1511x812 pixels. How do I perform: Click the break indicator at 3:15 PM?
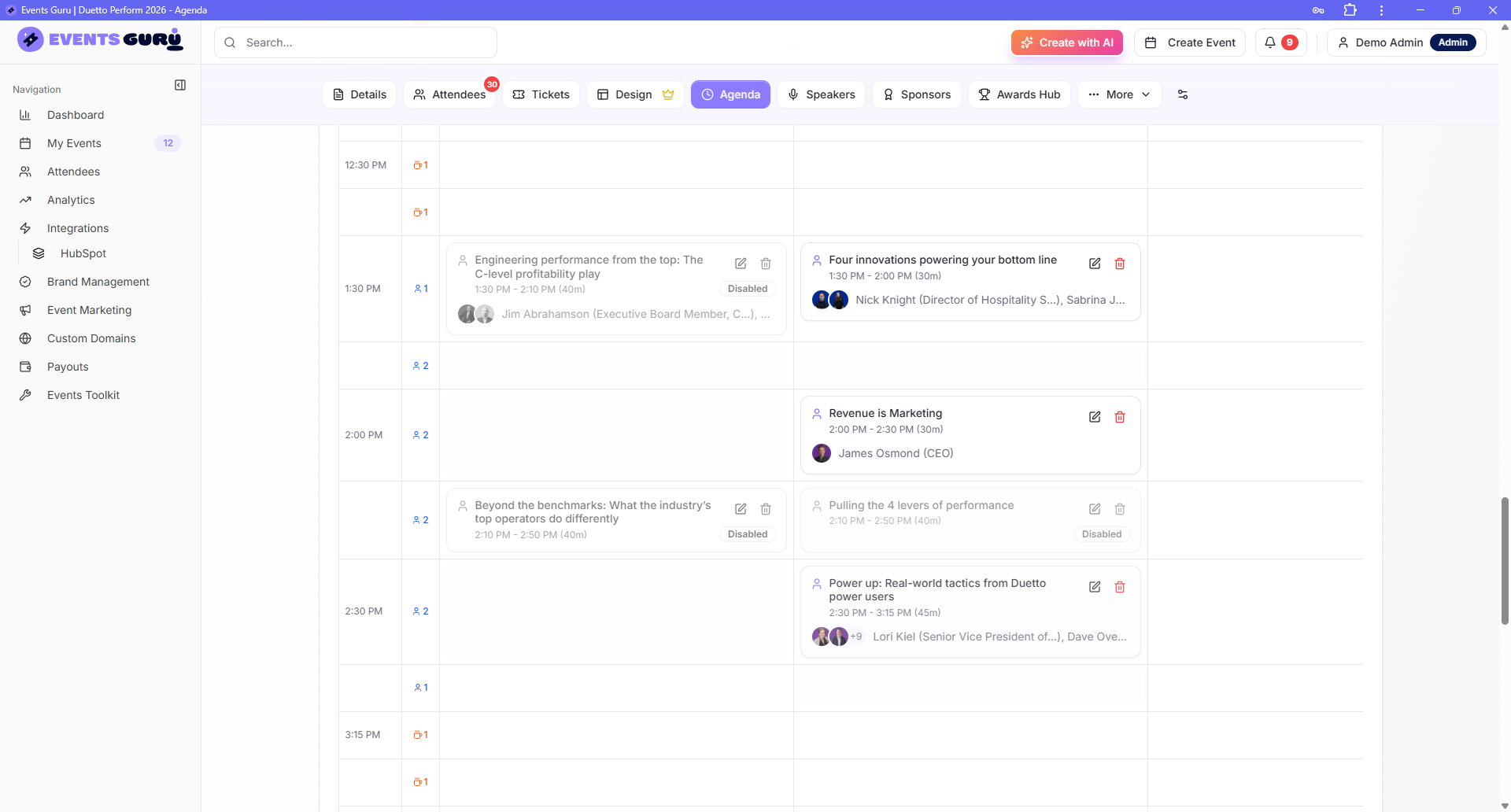[x=420, y=735]
